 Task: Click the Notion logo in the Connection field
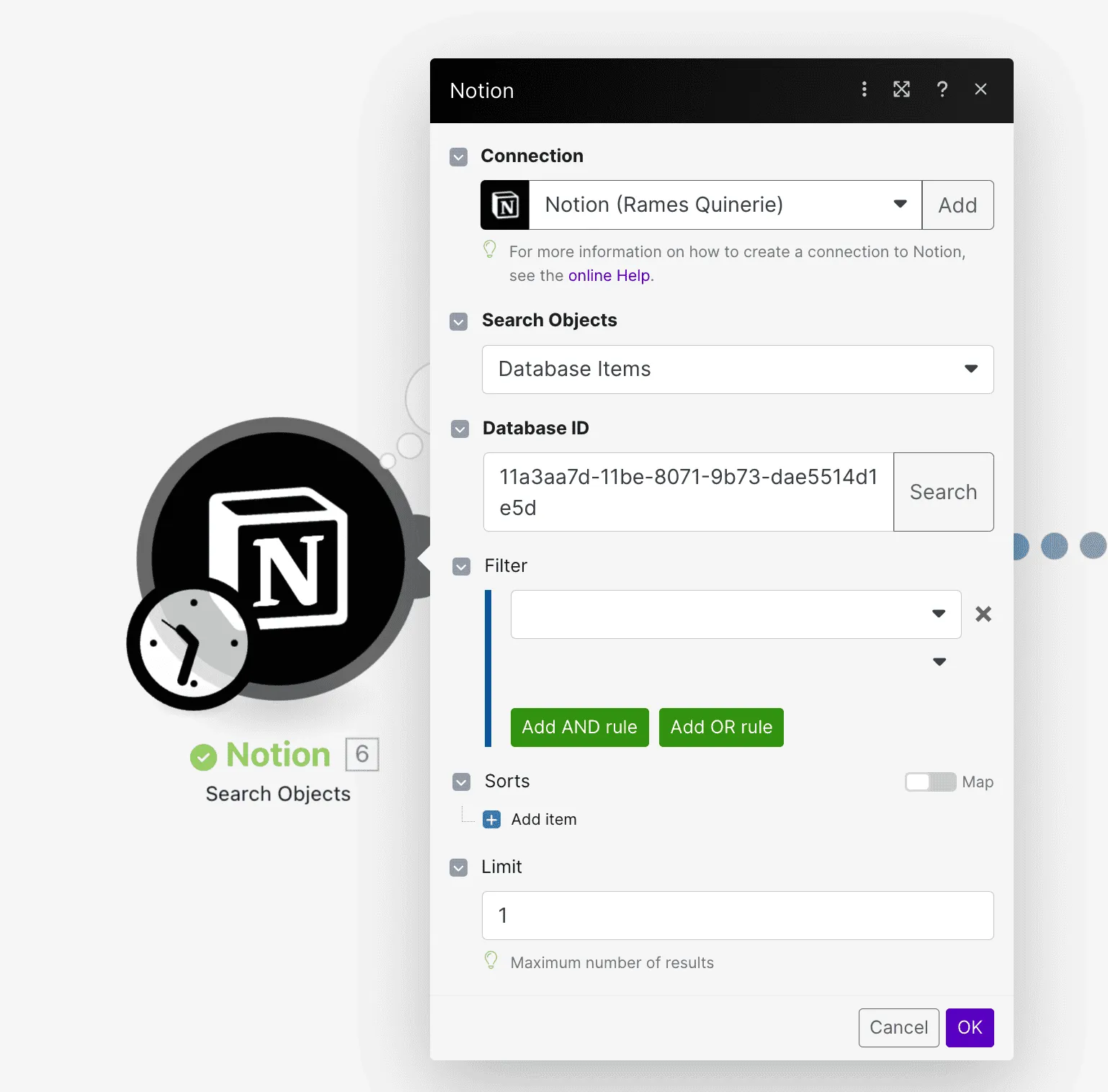click(x=505, y=205)
